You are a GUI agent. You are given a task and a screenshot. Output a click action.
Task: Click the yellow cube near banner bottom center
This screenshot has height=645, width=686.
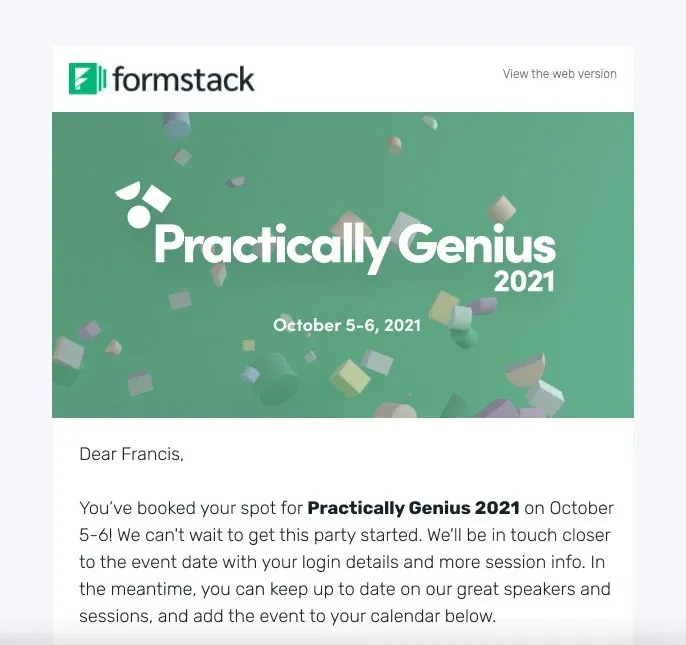[x=350, y=377]
